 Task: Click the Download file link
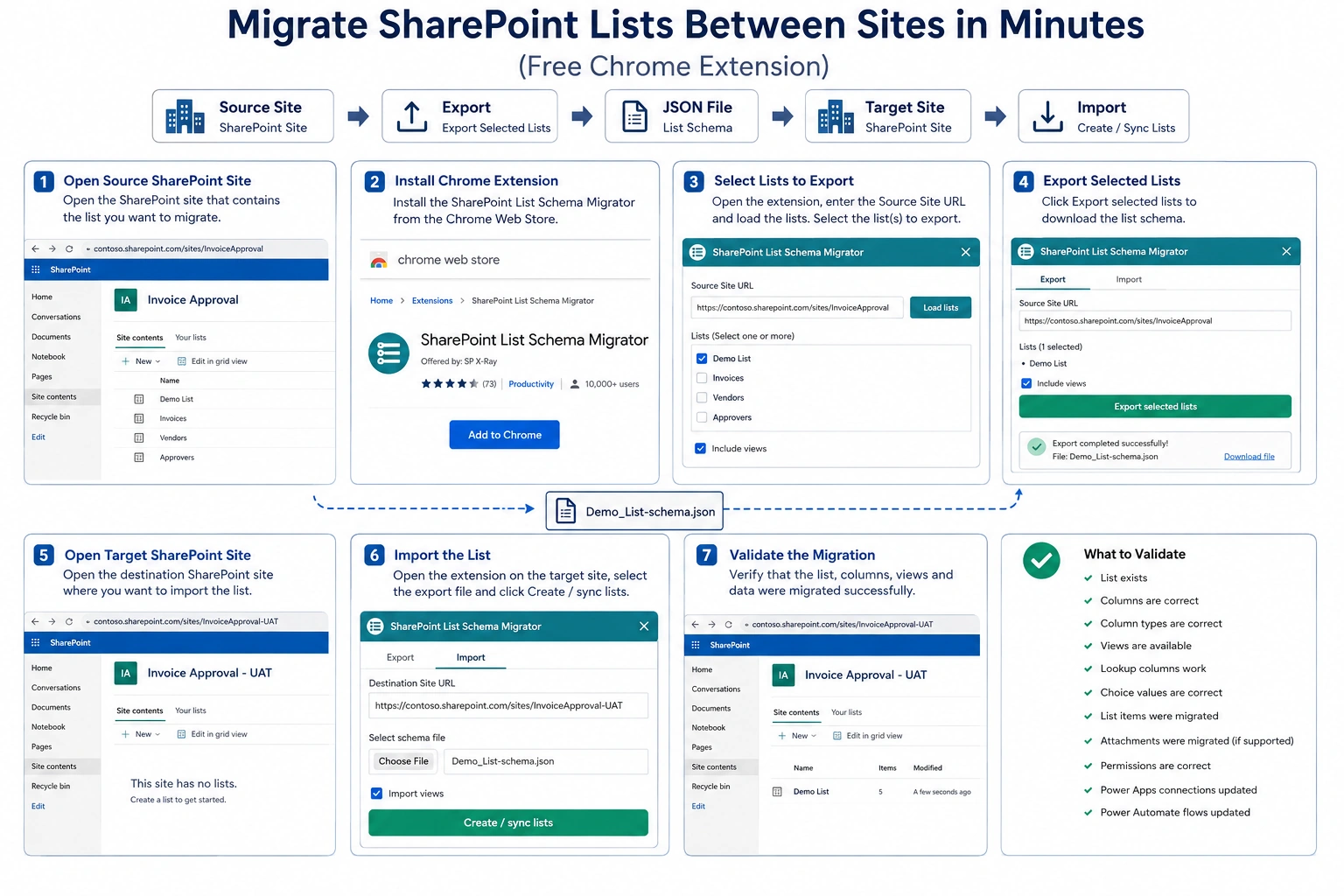pyautogui.click(x=1249, y=457)
